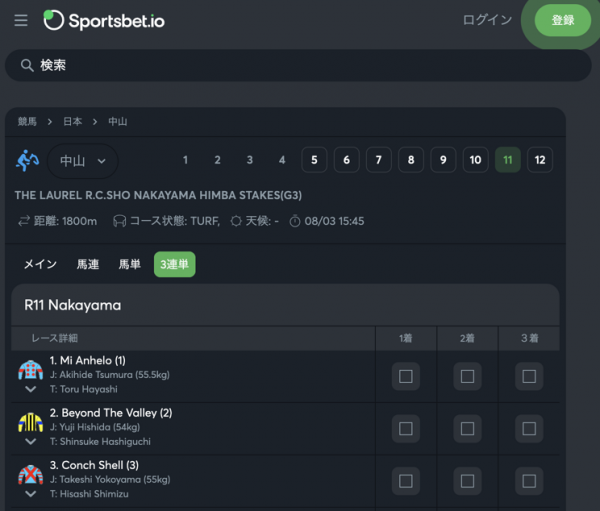The width and height of the screenshot is (600, 511).
Task: Click into the 検索 search field
Action: point(300,66)
